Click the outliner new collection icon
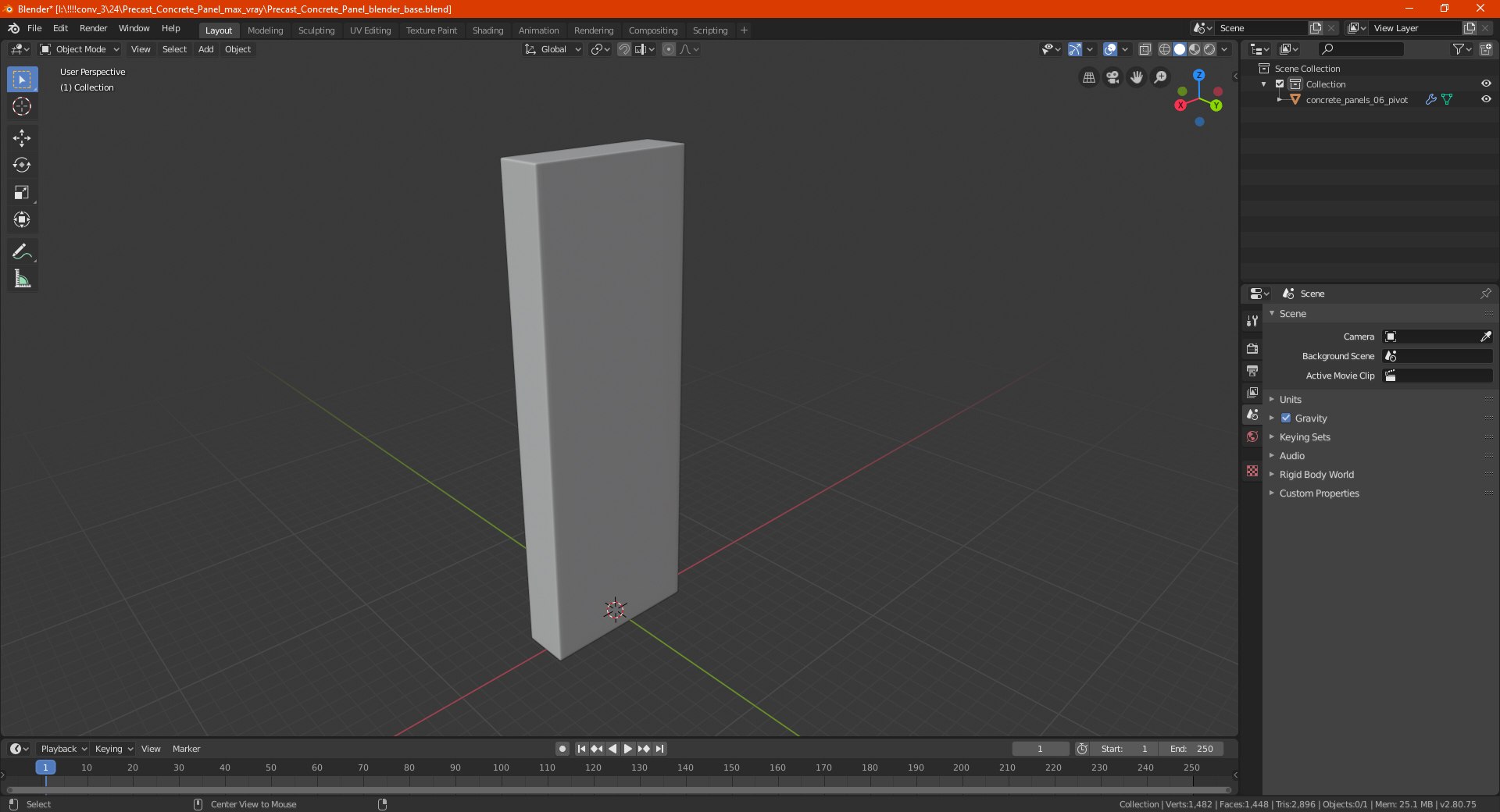 tap(1485, 49)
